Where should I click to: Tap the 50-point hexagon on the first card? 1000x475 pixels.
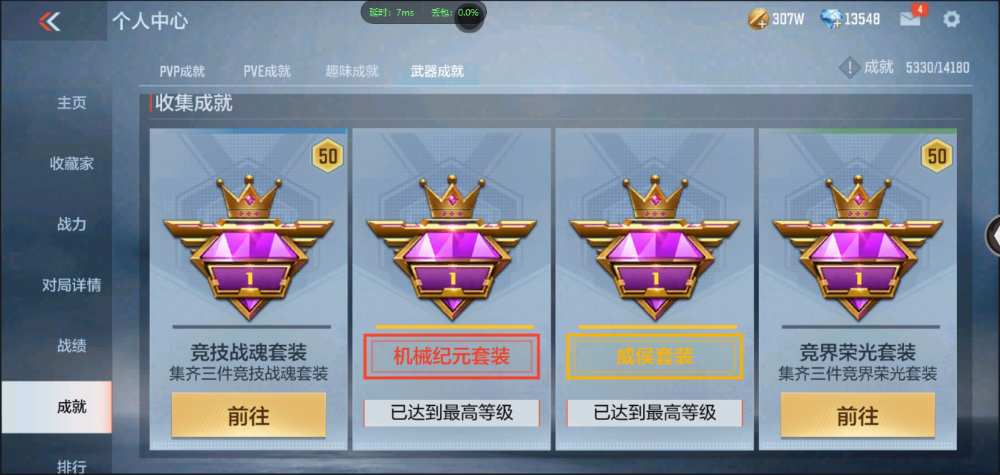pyautogui.click(x=328, y=156)
